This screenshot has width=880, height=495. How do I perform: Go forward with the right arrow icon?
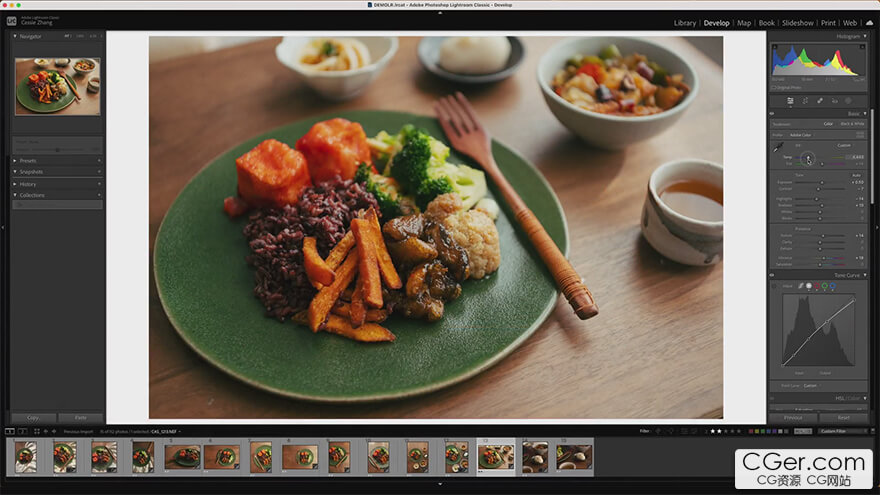(x=54, y=431)
